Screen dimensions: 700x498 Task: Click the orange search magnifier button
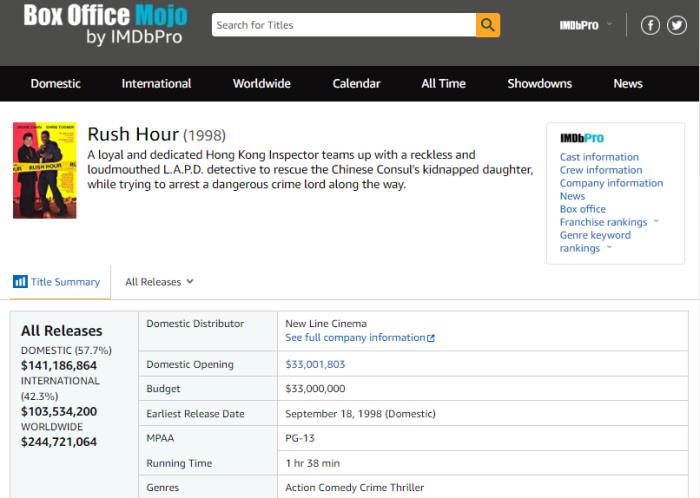point(487,25)
